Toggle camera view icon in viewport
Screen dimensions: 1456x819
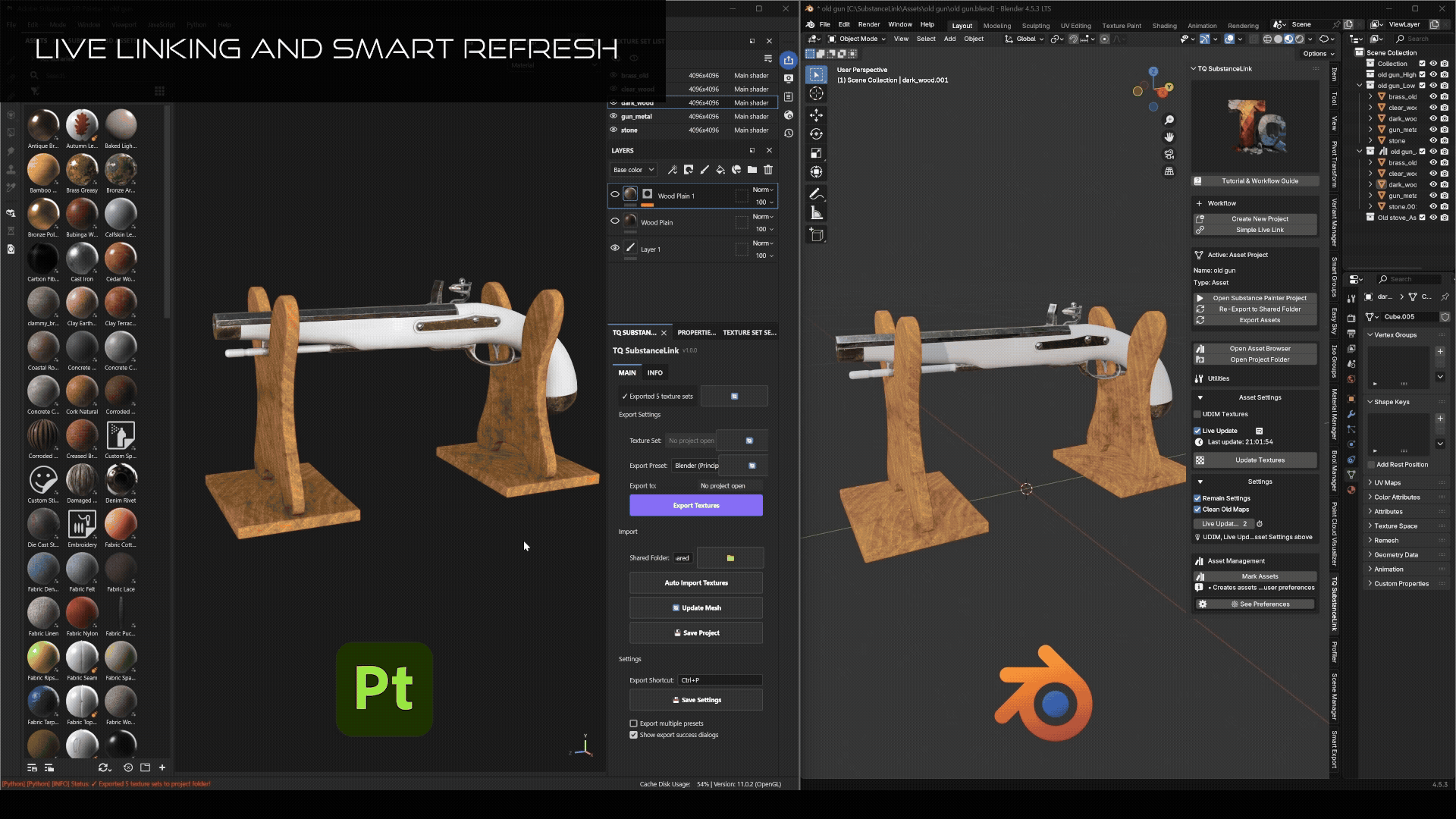pyautogui.click(x=1169, y=154)
